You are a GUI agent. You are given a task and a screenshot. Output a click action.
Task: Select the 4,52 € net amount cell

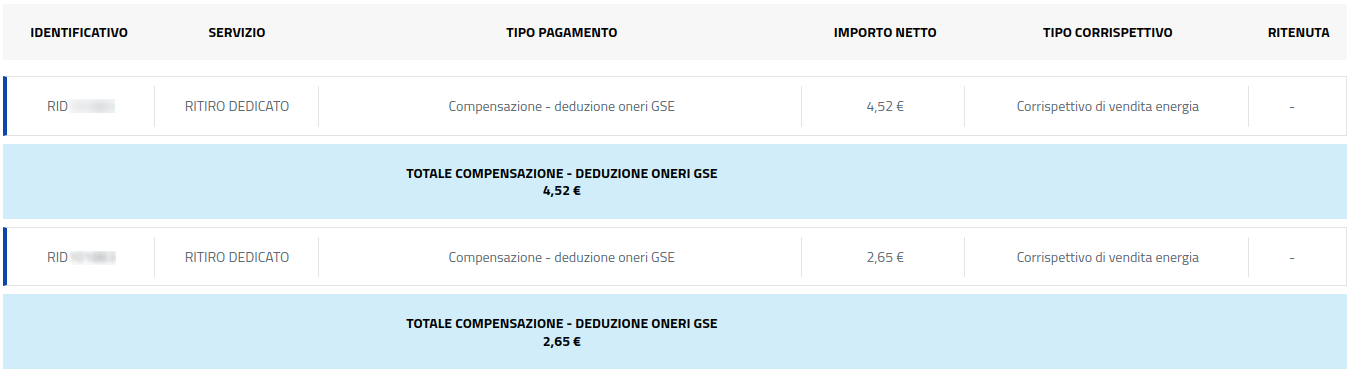(884, 106)
